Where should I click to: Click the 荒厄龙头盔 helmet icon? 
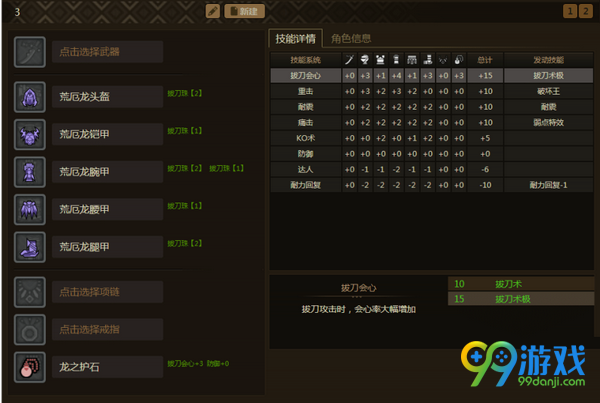(30, 97)
